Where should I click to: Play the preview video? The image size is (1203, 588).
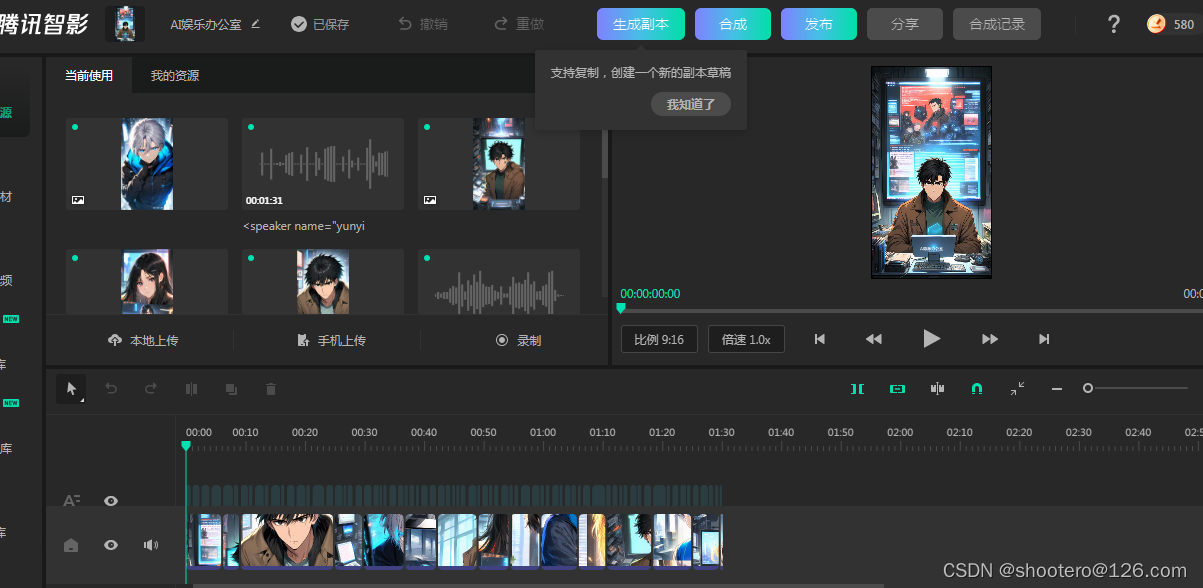pos(931,339)
